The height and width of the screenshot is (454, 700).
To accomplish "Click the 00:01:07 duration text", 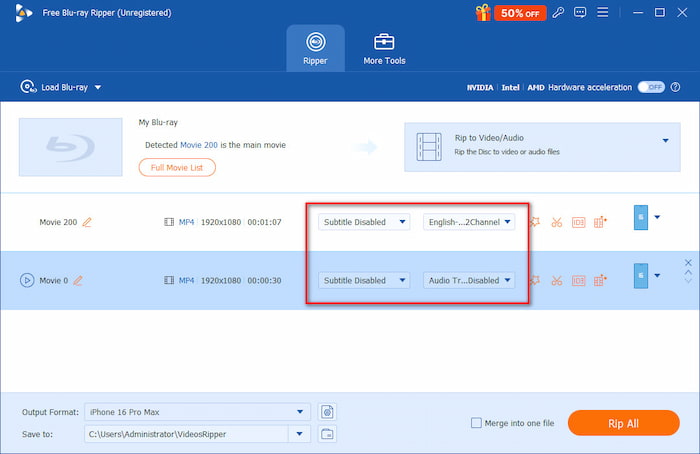I will point(264,222).
